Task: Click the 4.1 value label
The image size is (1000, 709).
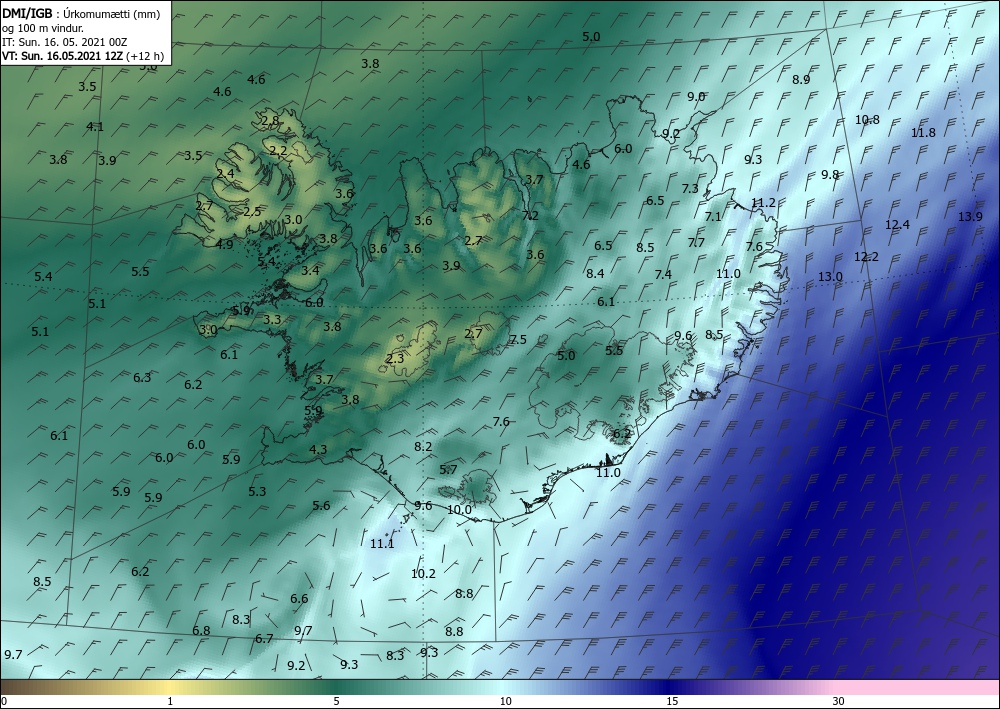Action: click(94, 127)
